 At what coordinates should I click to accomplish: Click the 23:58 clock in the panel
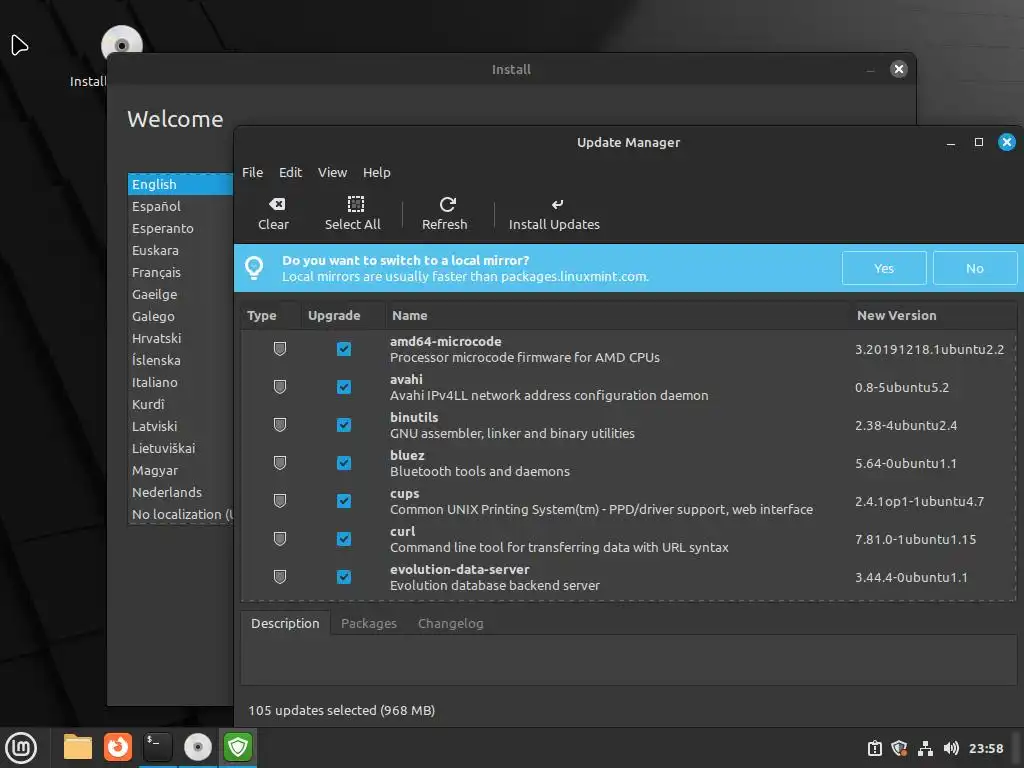click(x=985, y=748)
